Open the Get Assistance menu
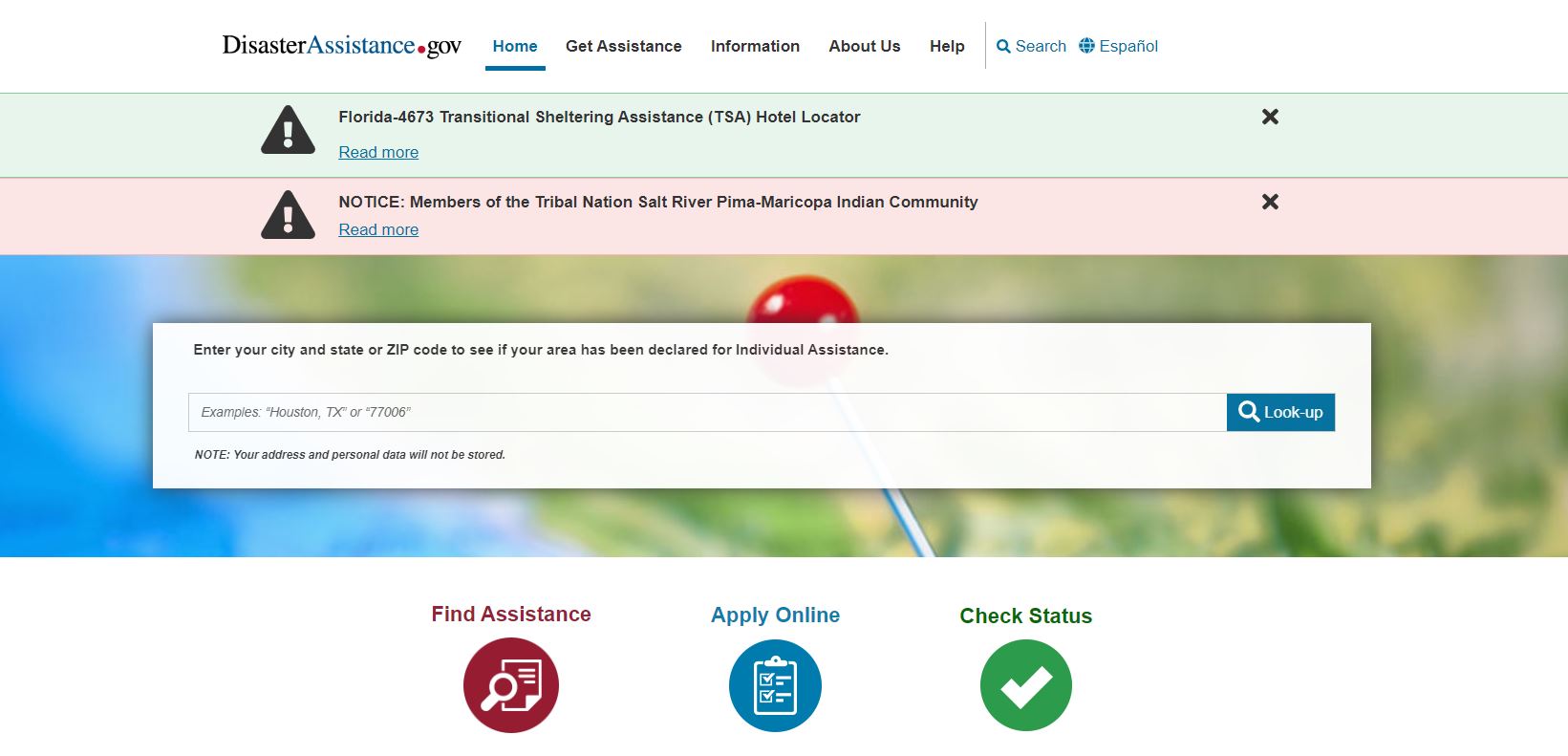 (624, 46)
